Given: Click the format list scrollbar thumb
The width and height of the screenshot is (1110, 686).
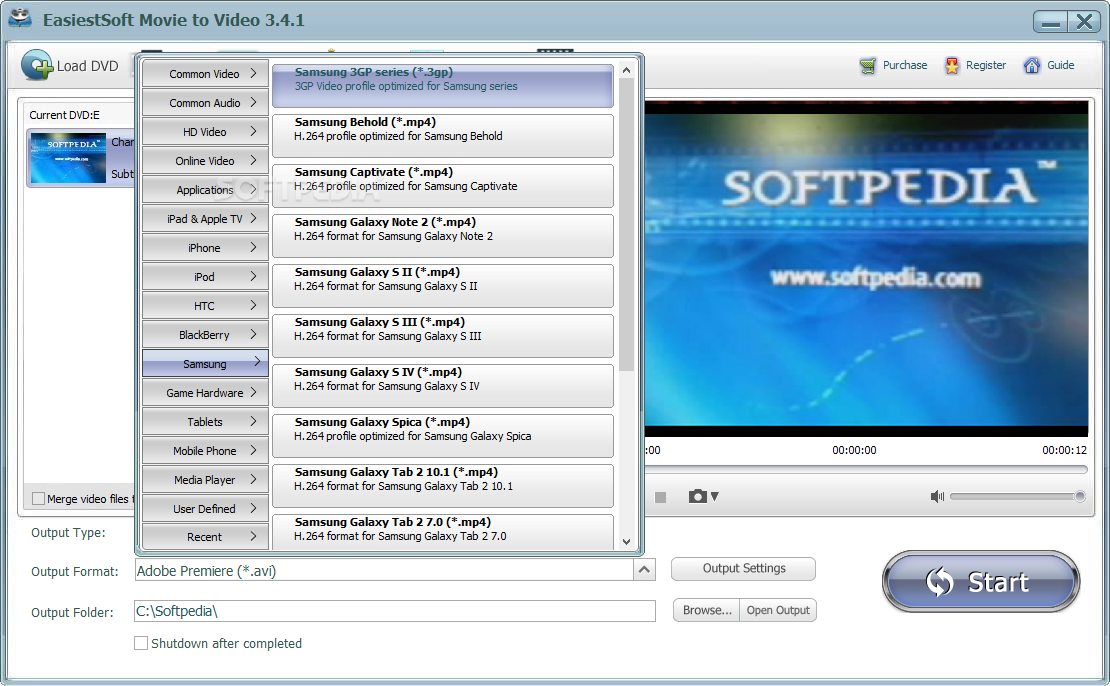Looking at the screenshot, I should tap(626, 224).
